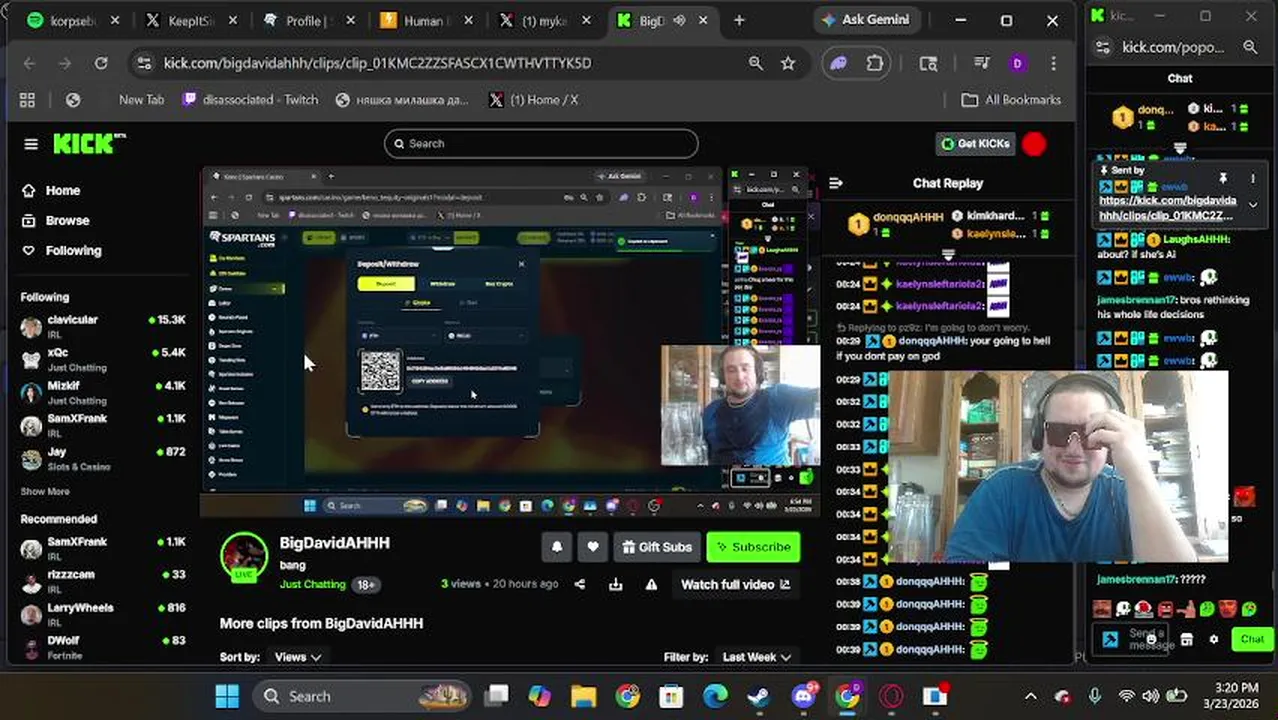This screenshot has height=720, width=1278.
Task: Click the share clip icon
Action: coord(580,584)
